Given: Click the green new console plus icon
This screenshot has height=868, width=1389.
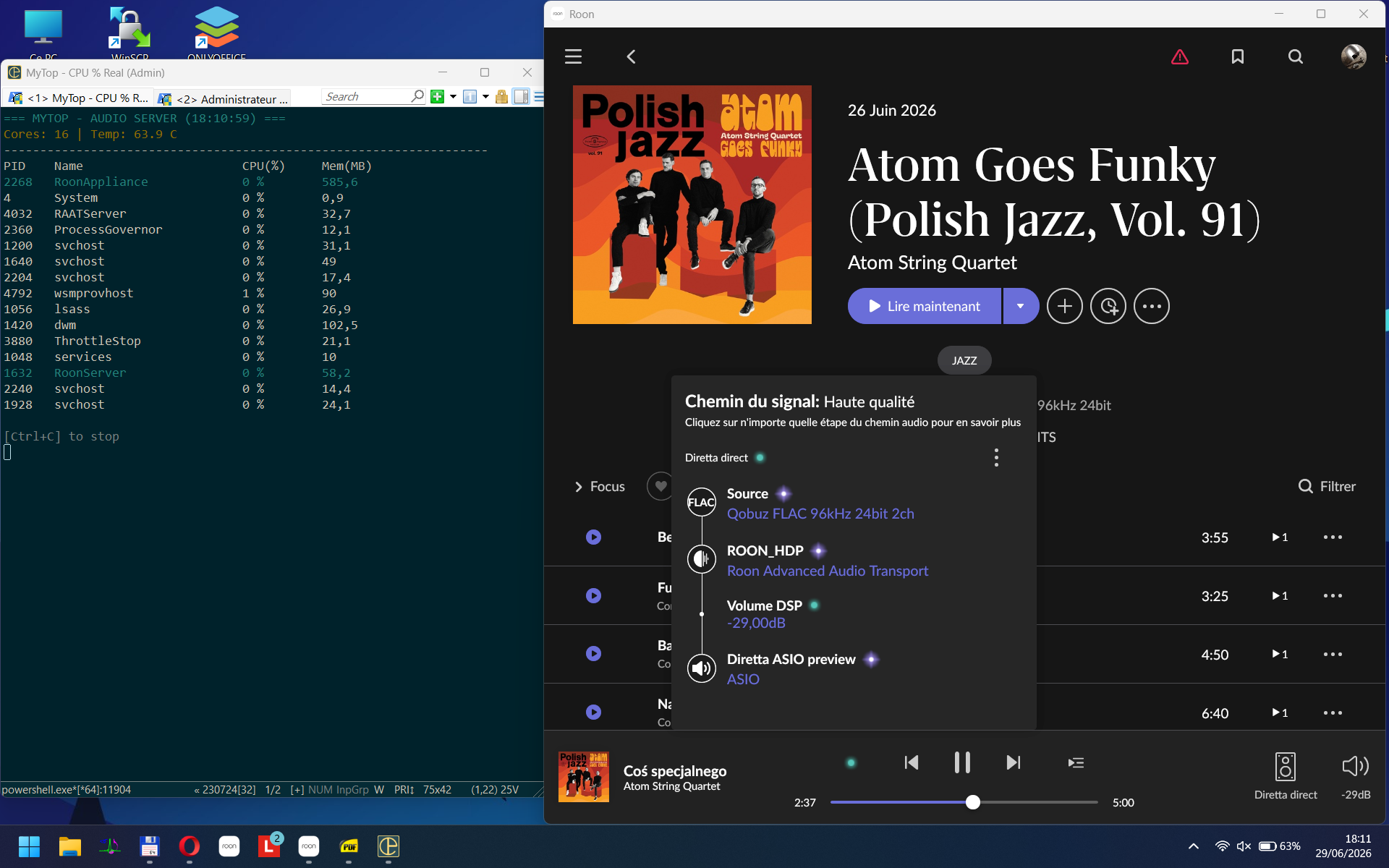Looking at the screenshot, I should 437,97.
